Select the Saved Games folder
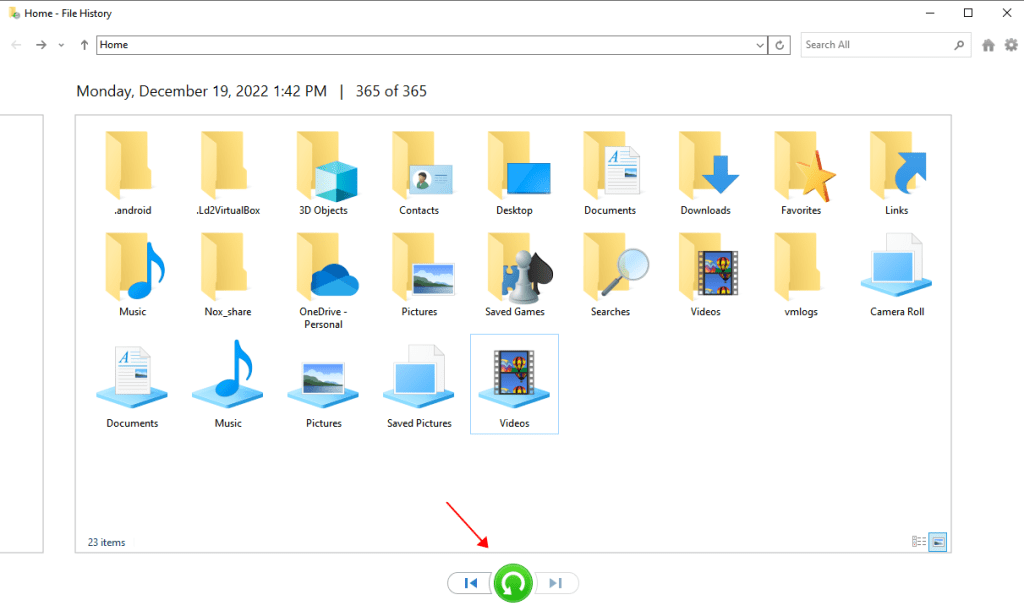1024x611 pixels. pyautogui.click(x=514, y=274)
